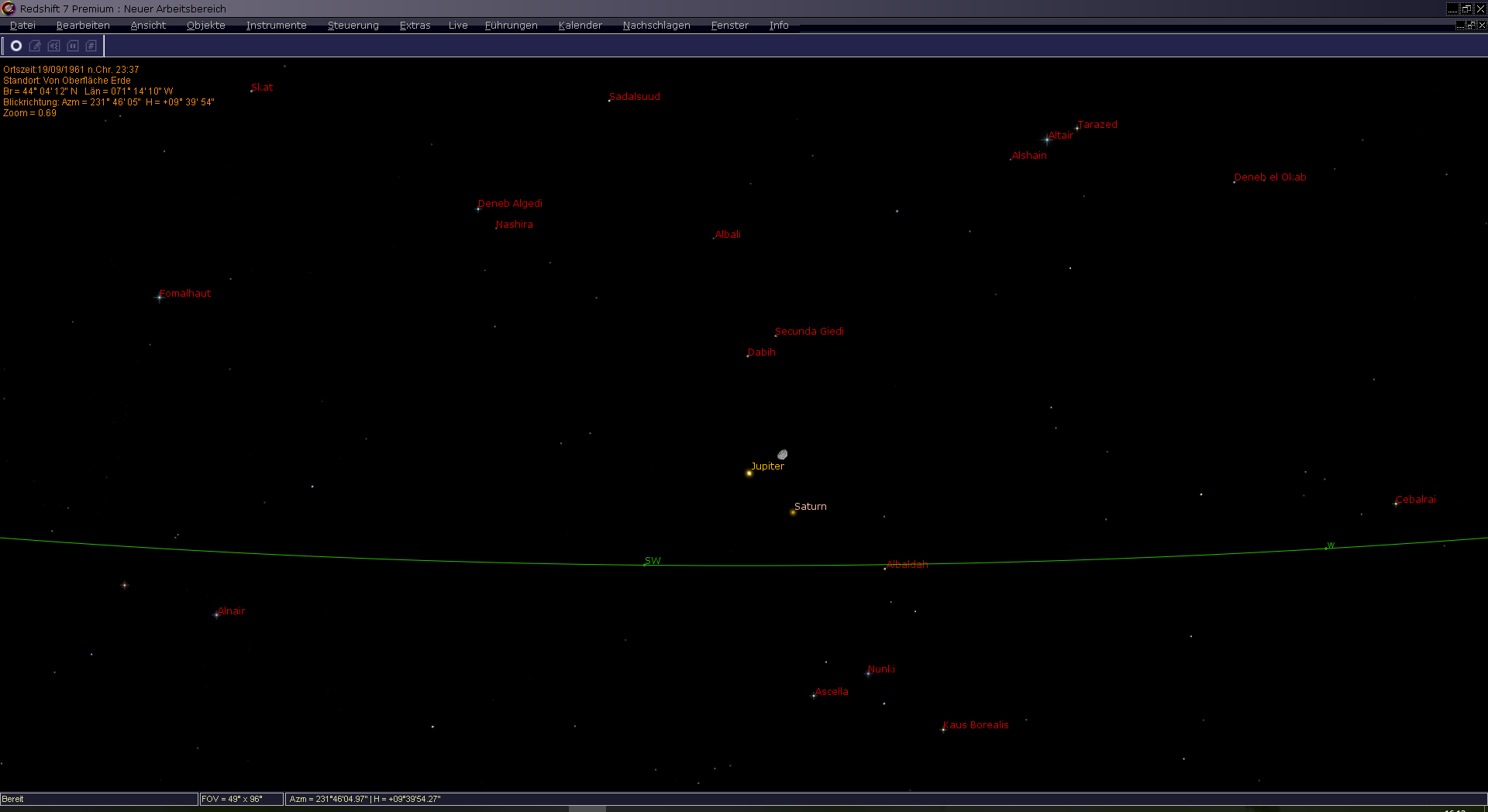Restore the inner workspace window

pyautogui.click(x=1470, y=26)
